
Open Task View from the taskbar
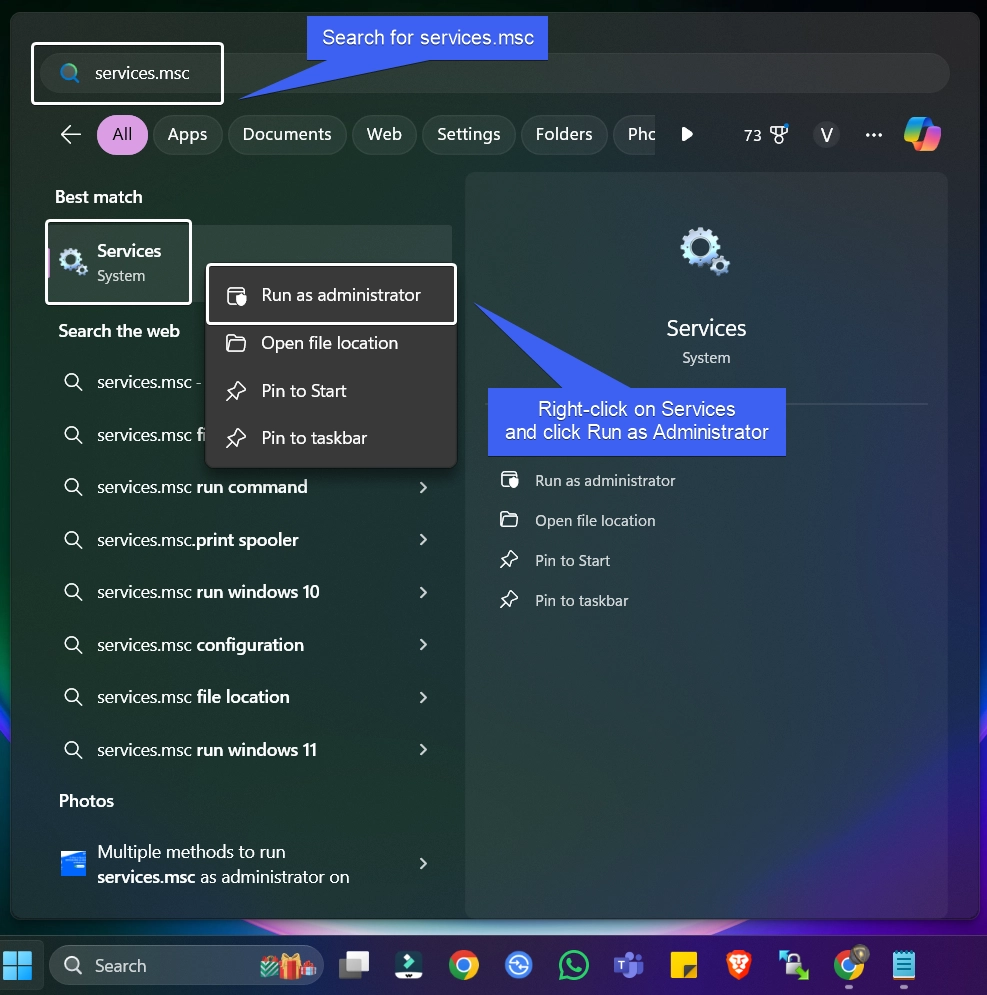click(354, 965)
